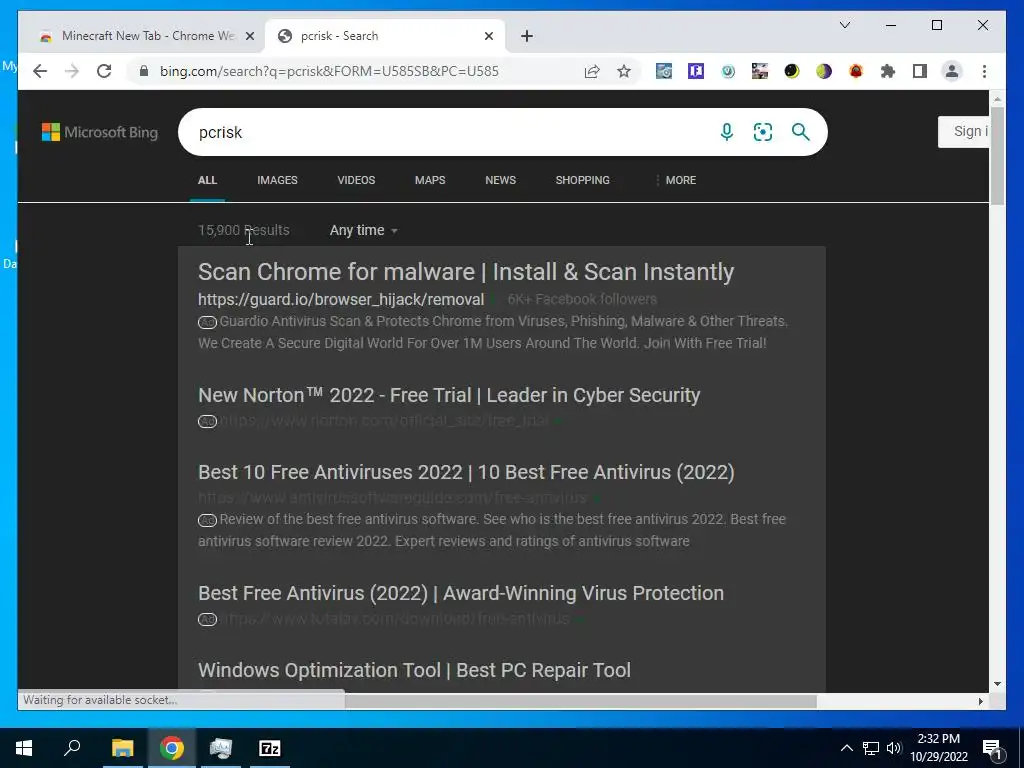The width and height of the screenshot is (1024, 768).
Task: Open the Chrome profile avatar menu
Action: click(952, 71)
